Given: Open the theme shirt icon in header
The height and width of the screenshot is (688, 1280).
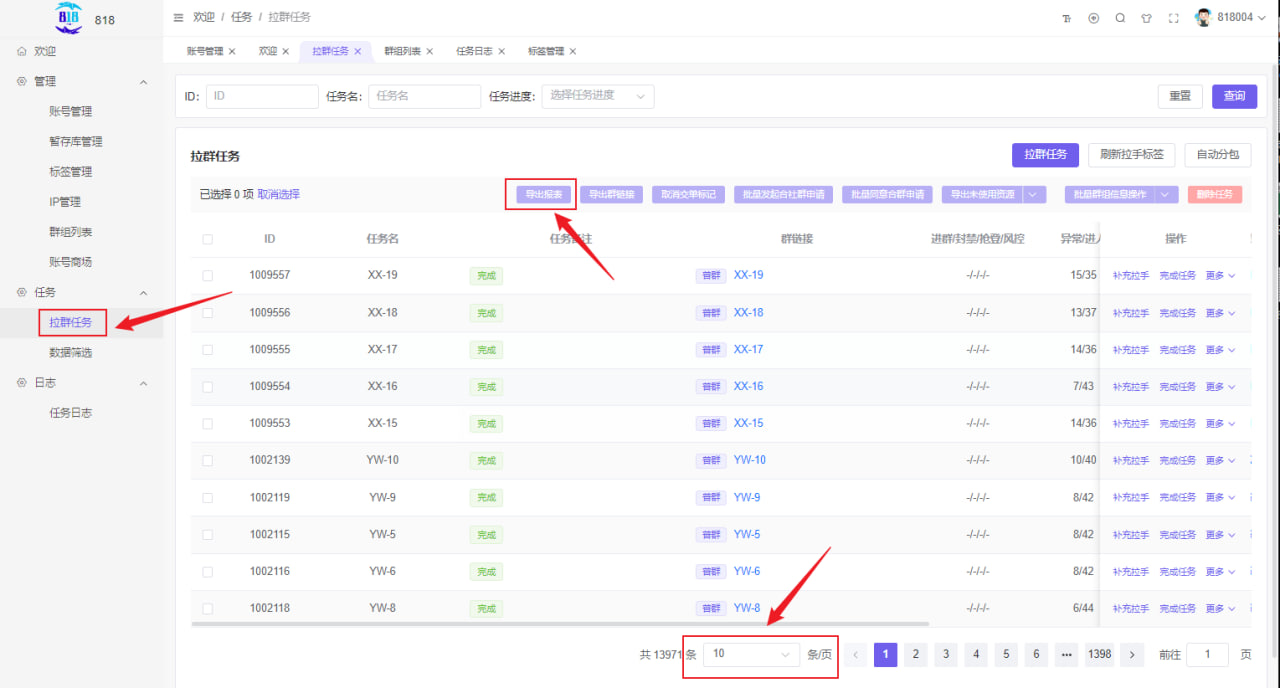Looking at the screenshot, I should point(1147,18).
